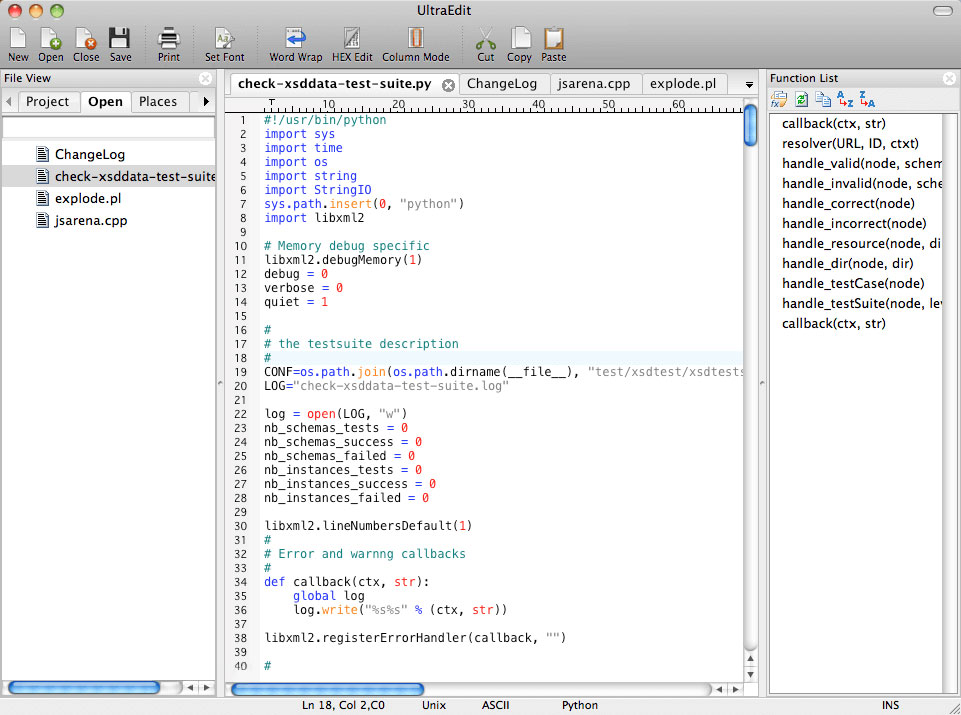Screen dimensions: 961x715
Task: Switch to the ChangeLog editor tab
Action: (x=502, y=84)
